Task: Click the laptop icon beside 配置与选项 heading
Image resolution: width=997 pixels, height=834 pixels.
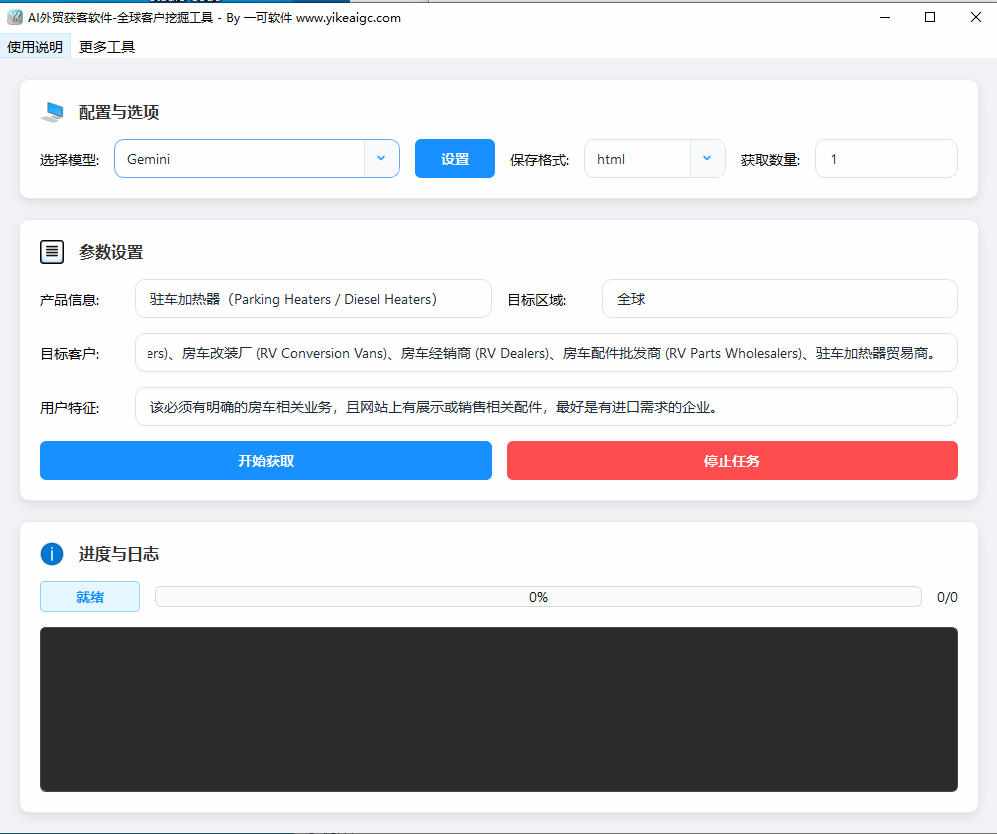Action: coord(52,112)
